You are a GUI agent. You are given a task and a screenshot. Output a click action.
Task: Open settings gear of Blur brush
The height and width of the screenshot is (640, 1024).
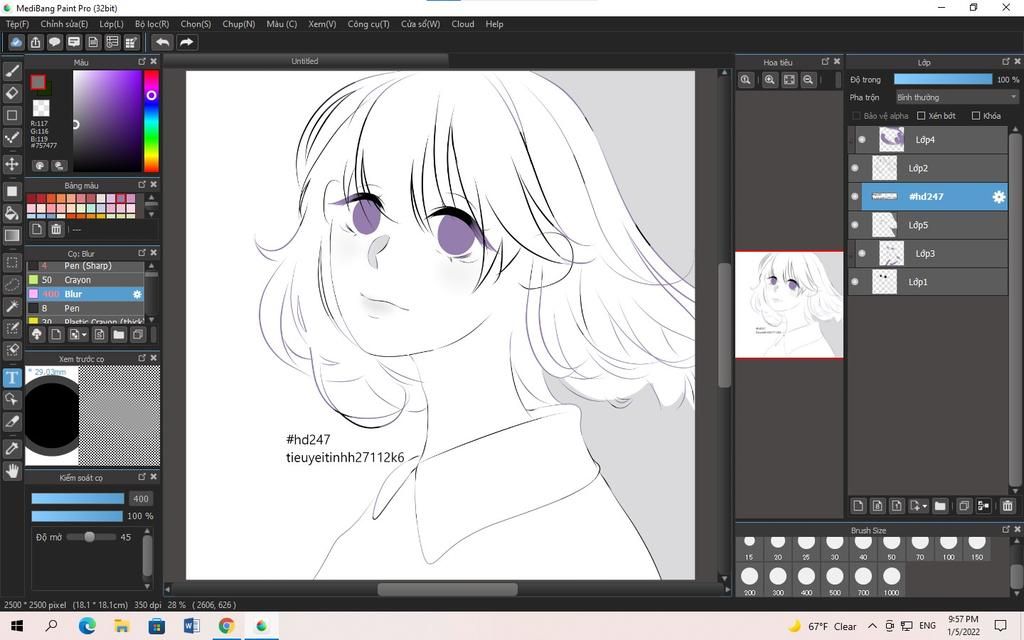click(x=137, y=294)
